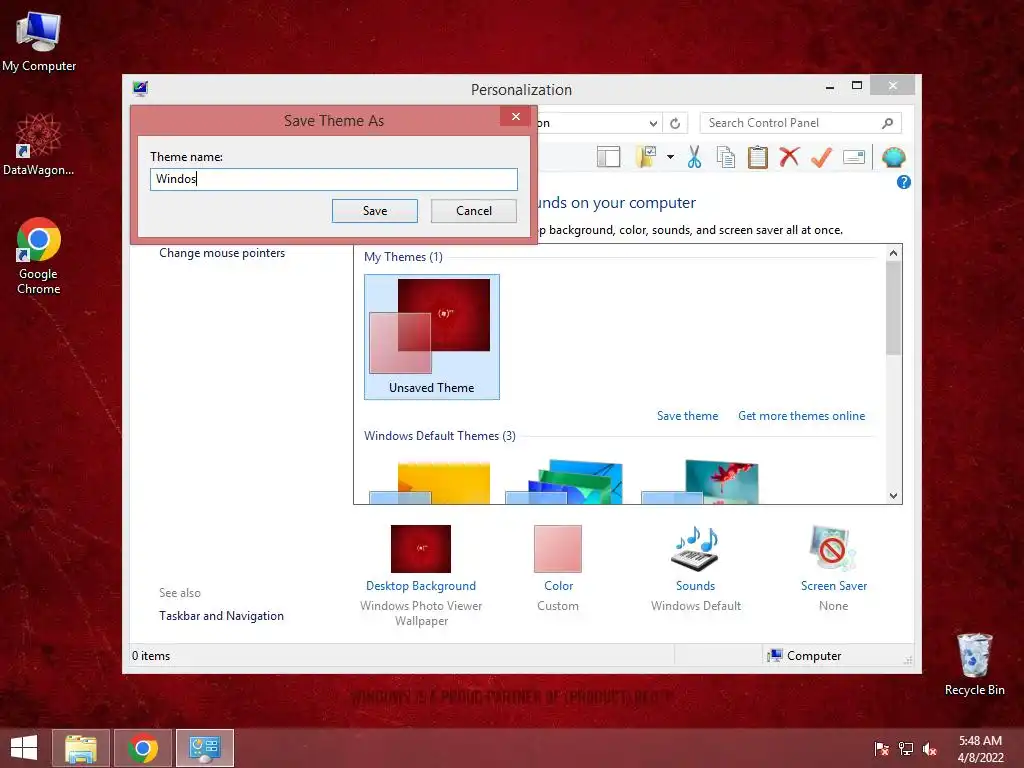Select the Unsaved Theme thumbnail

(x=432, y=336)
